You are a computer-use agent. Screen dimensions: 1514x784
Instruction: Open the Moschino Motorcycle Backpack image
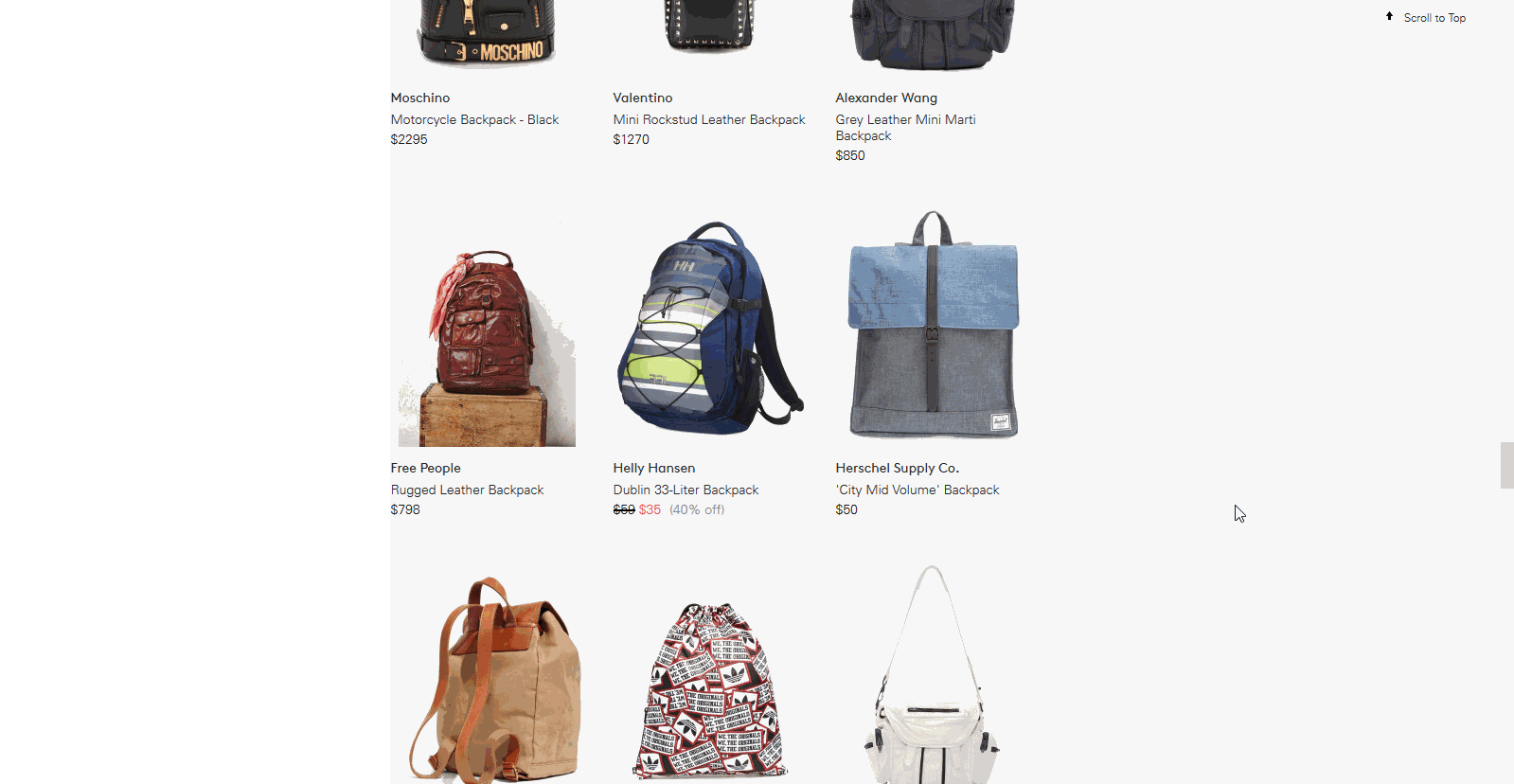[487, 35]
